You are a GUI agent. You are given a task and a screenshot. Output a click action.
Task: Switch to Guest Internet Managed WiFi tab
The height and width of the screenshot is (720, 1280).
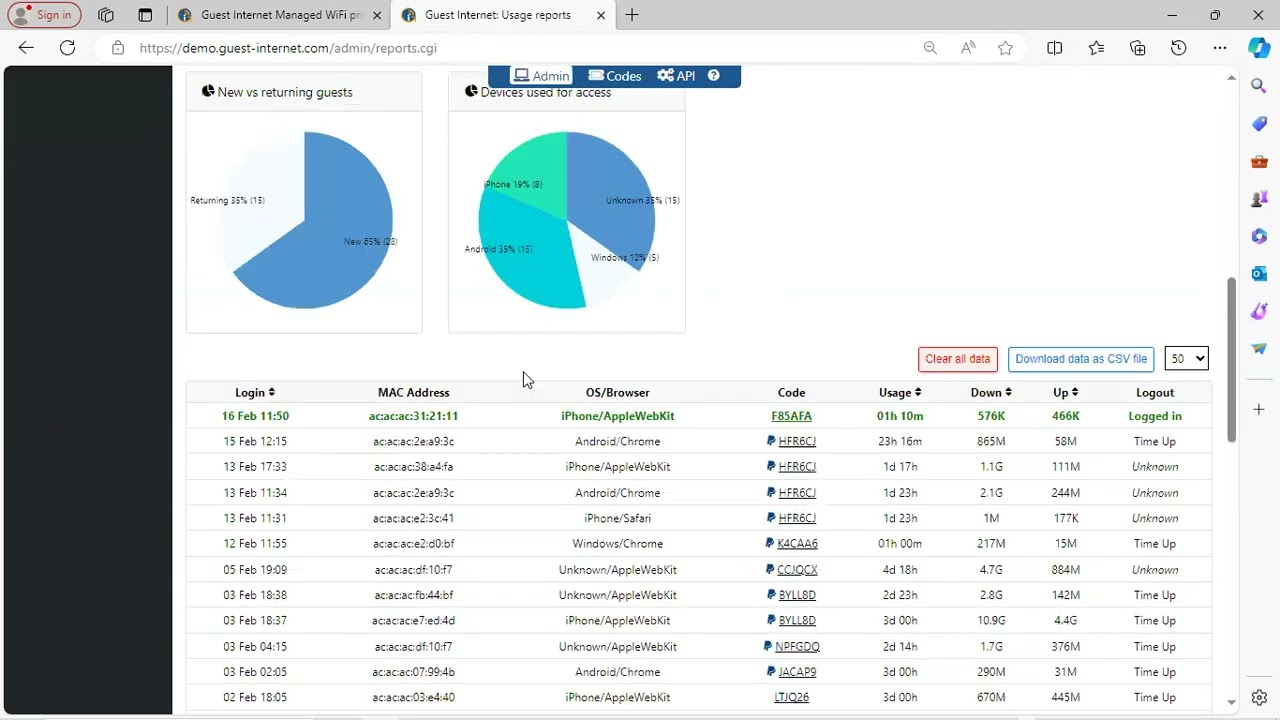pyautogui.click(x=280, y=15)
